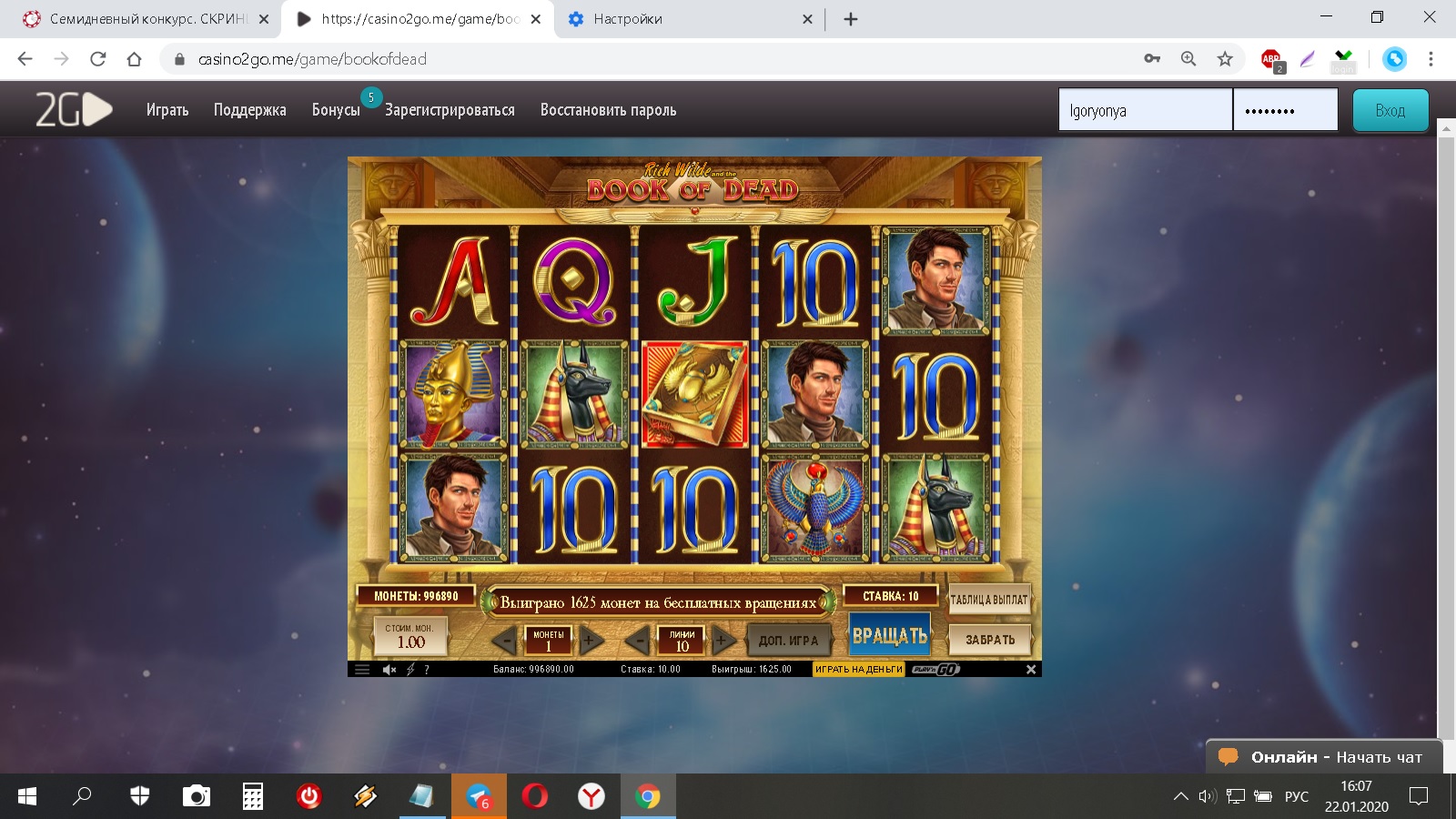The height and width of the screenshot is (819, 1456).
Task: Change the coin value Стоим. мон.
Action: coord(410,636)
